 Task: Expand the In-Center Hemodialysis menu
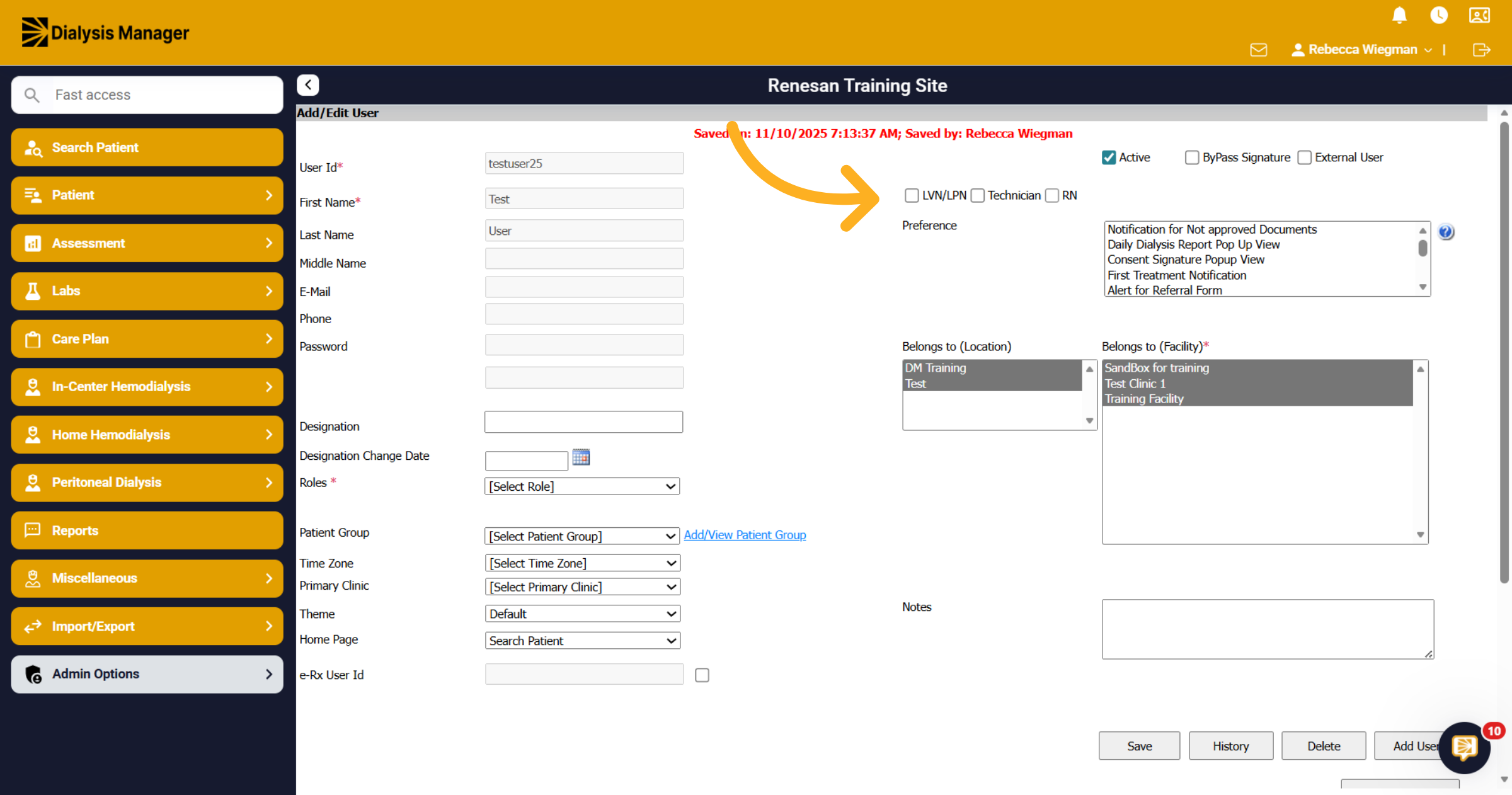pos(147,387)
